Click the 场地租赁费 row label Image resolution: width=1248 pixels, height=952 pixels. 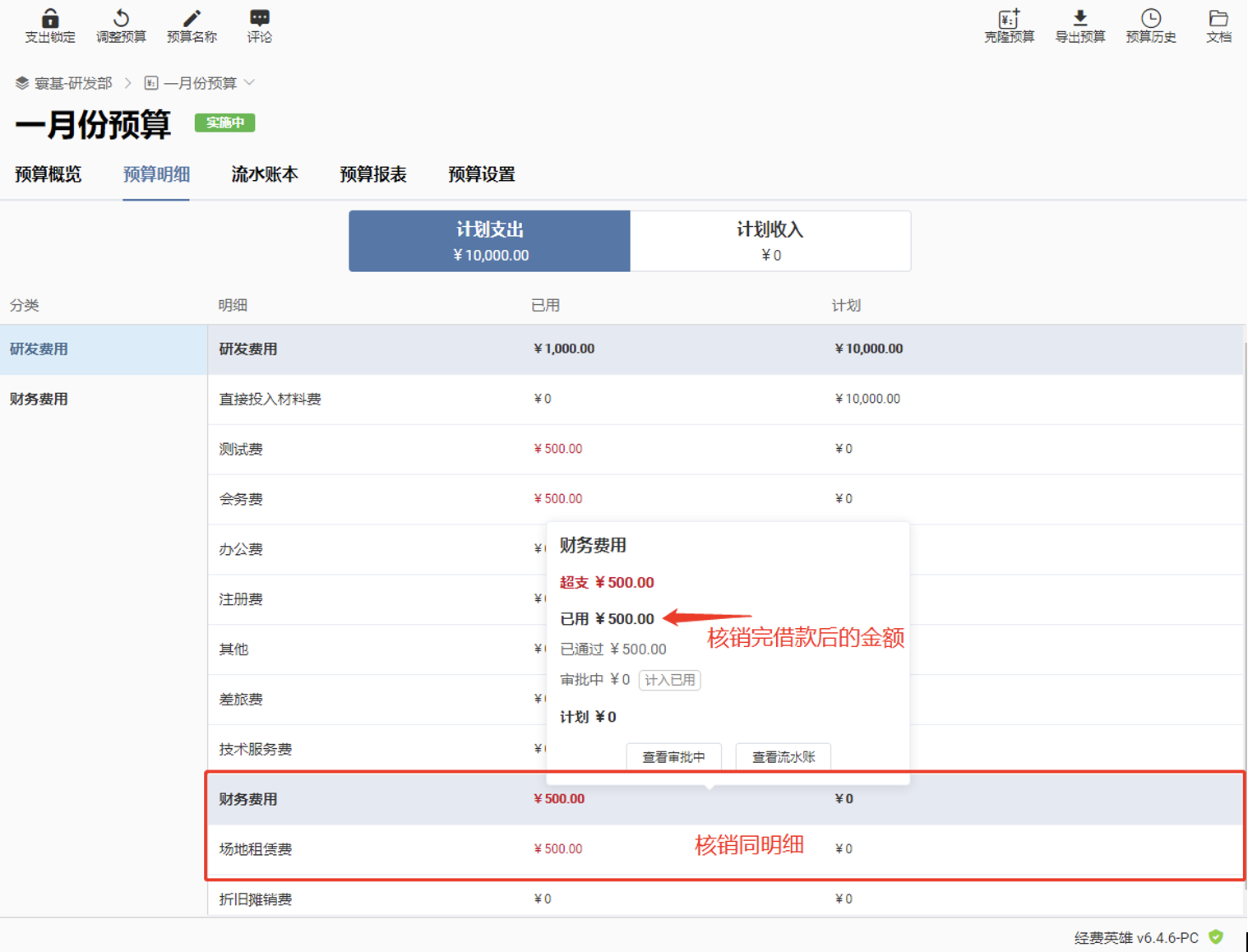click(256, 849)
